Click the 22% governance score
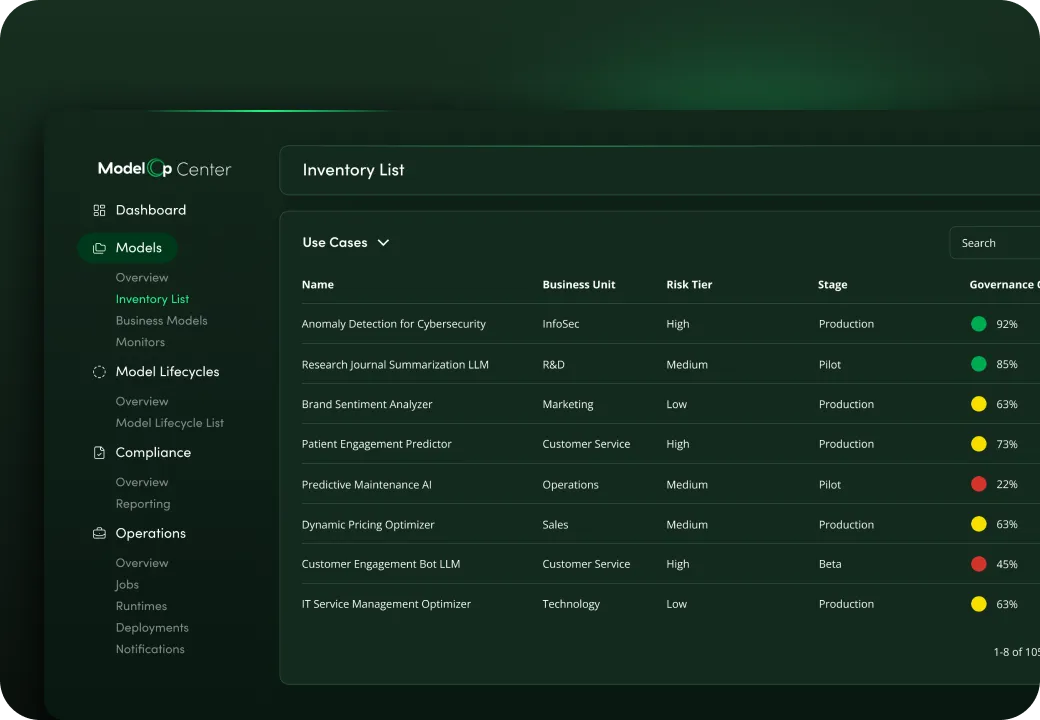Viewport: 1040px width, 720px height. 1006,484
